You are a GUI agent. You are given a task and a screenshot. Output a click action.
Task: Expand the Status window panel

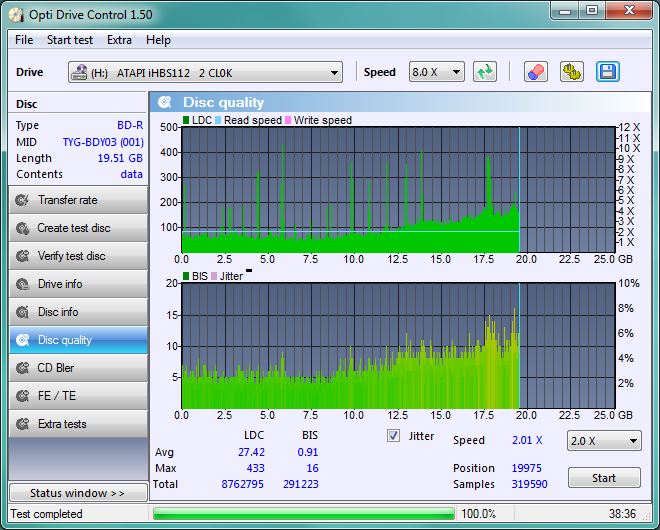[x=78, y=493]
